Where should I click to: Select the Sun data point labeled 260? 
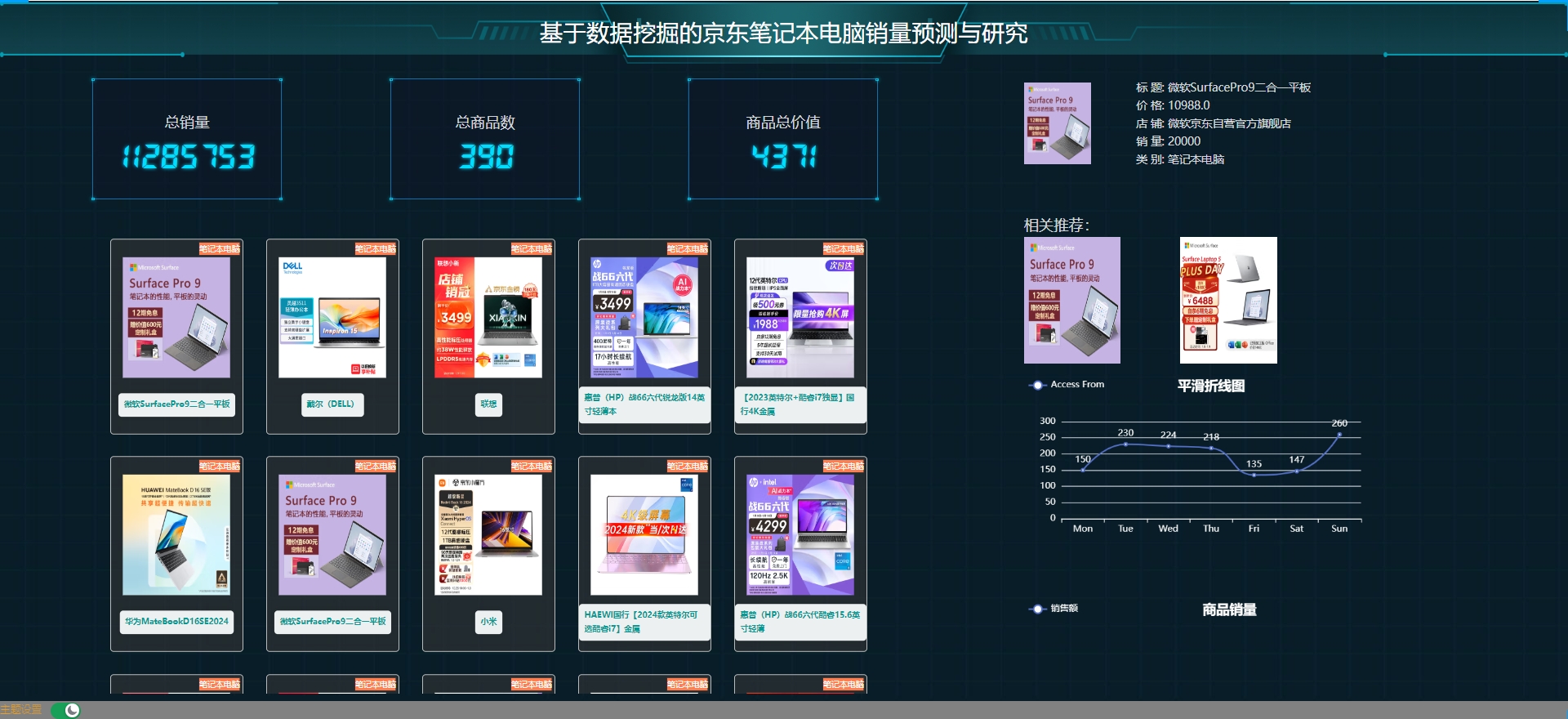click(x=1339, y=434)
